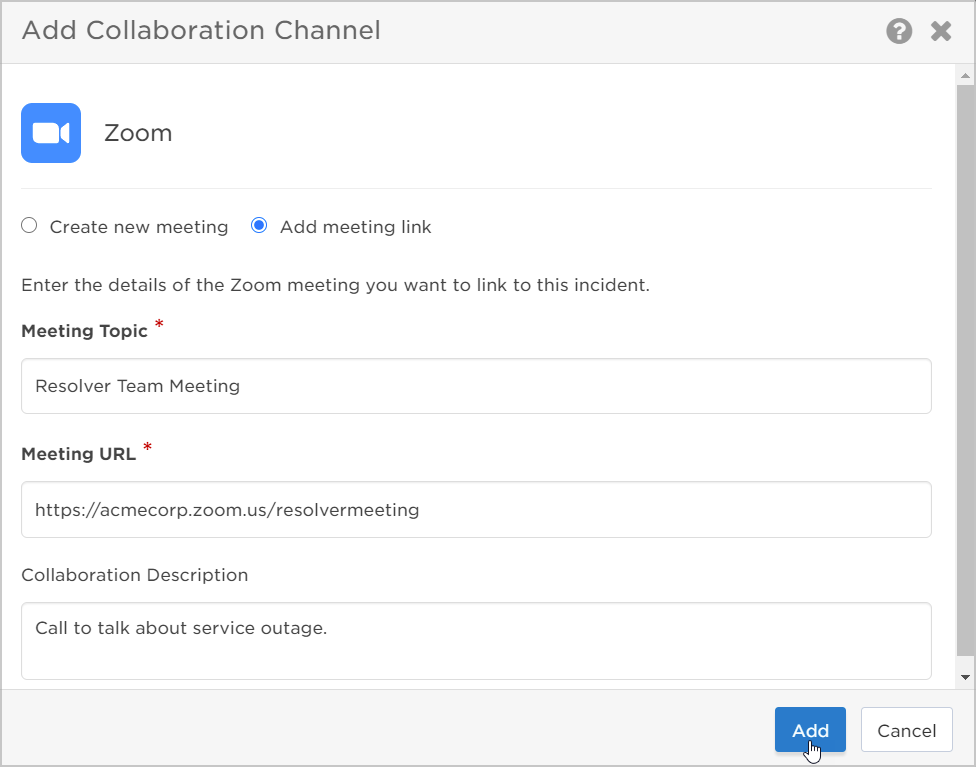This screenshot has height=767, width=976.
Task: Click the Zoom heading text
Action: [138, 133]
